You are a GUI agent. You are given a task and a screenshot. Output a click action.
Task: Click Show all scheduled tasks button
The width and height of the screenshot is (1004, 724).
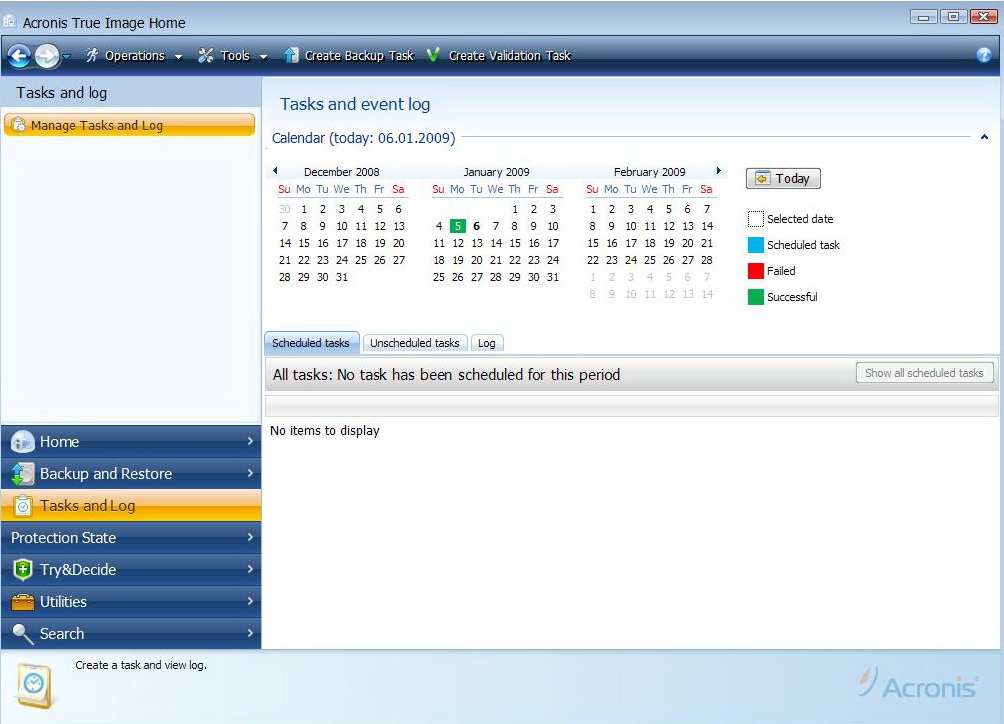[x=924, y=373]
